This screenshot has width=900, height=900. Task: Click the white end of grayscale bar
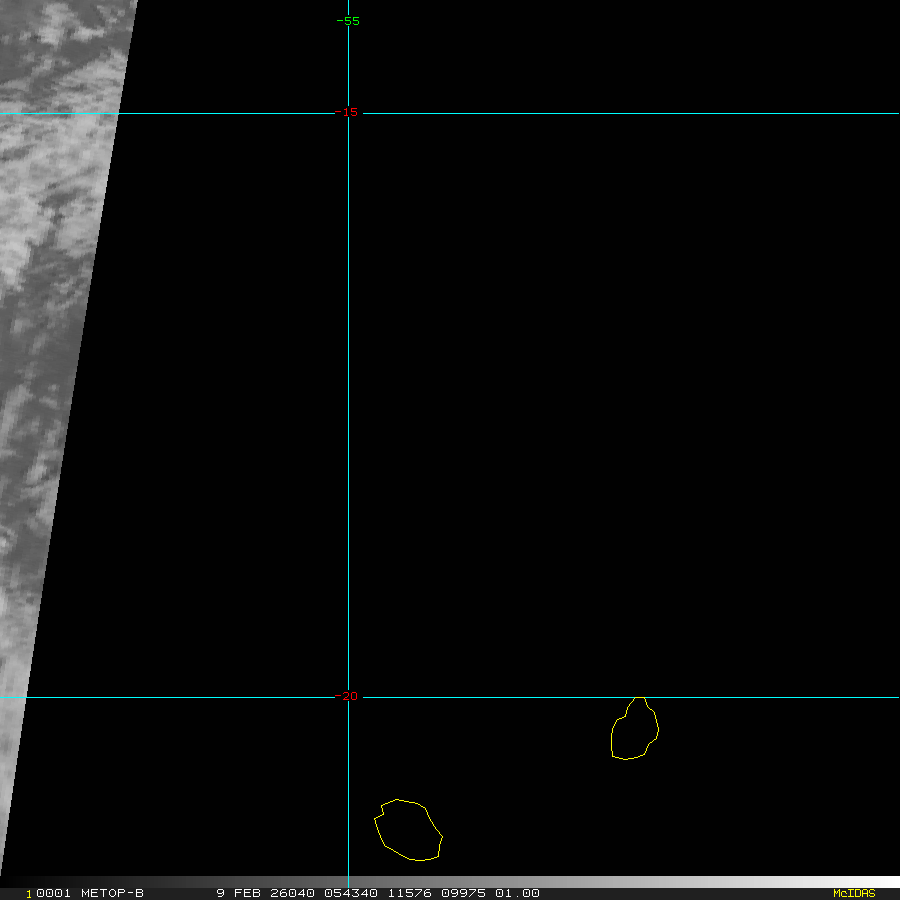click(x=885, y=882)
